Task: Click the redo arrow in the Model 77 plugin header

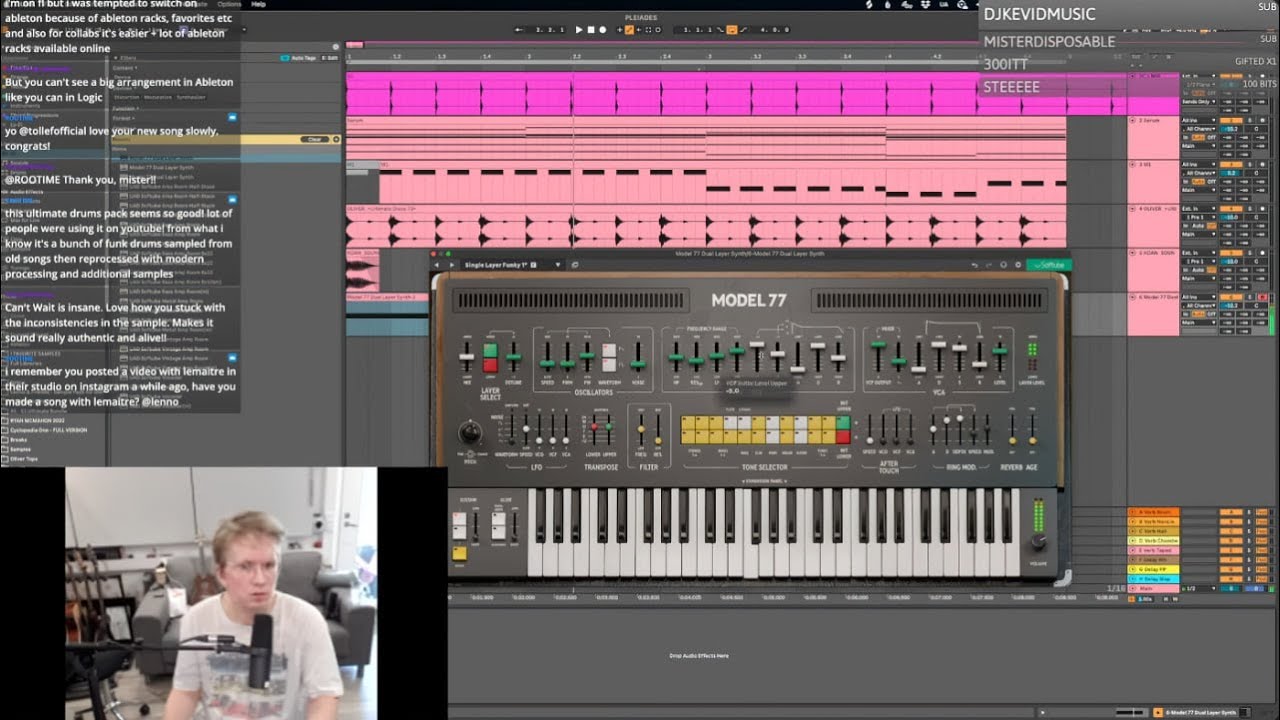Action: tap(989, 265)
